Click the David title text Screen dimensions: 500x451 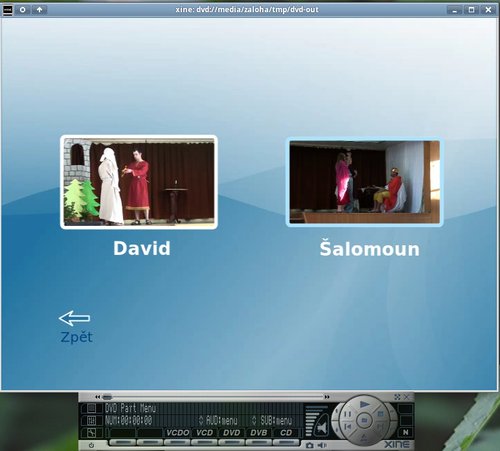142,248
